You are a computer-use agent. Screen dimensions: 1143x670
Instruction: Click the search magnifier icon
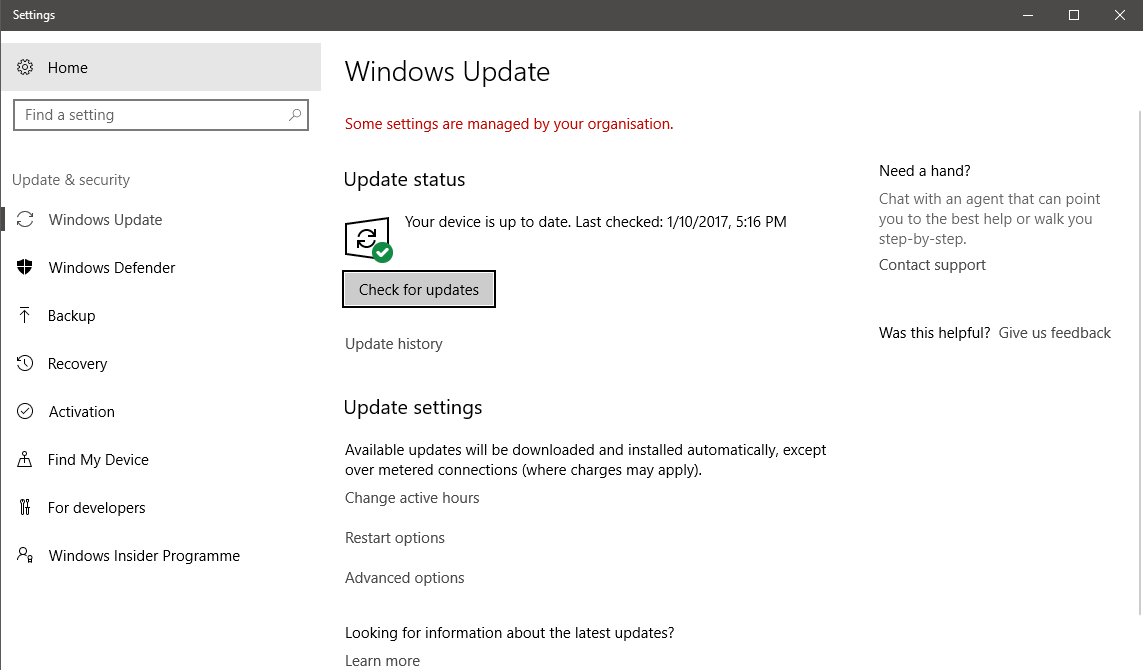coord(294,114)
